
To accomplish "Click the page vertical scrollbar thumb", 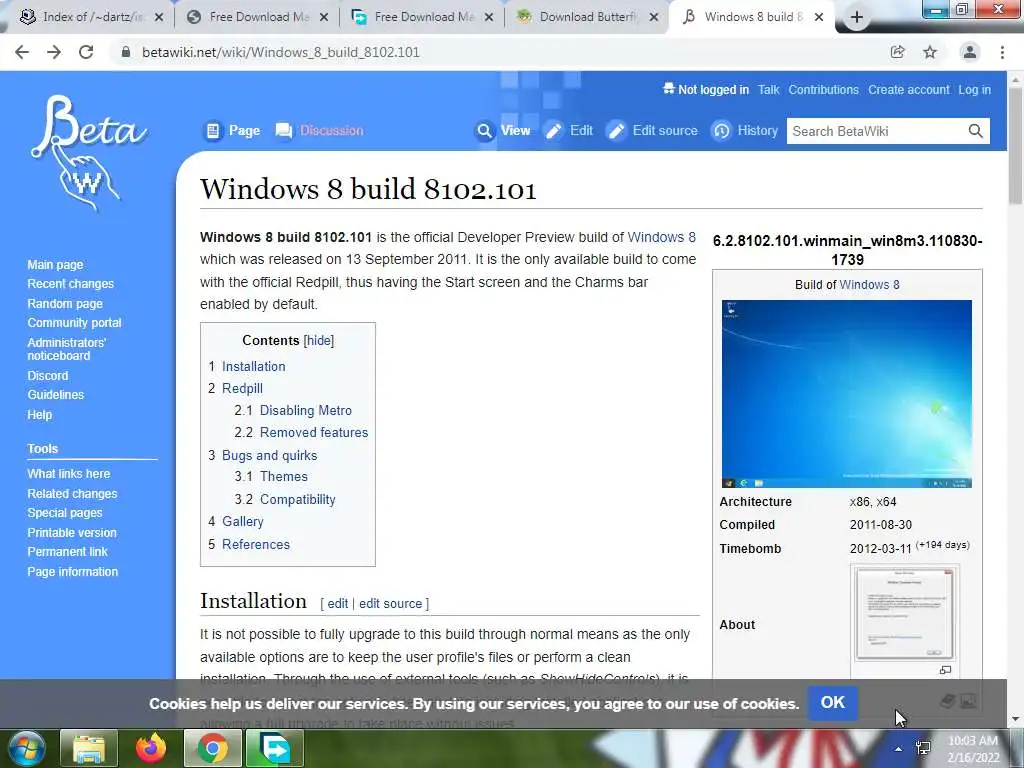I will click(x=1015, y=145).
